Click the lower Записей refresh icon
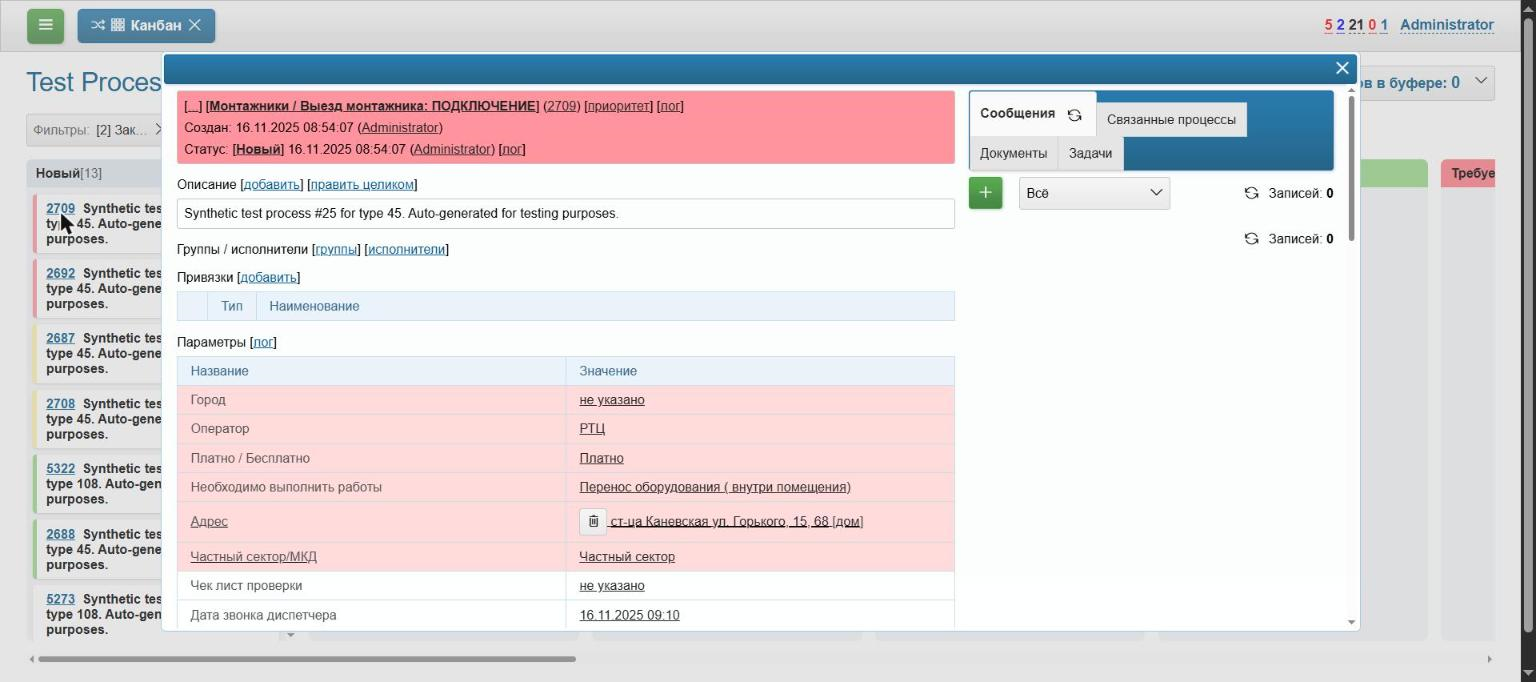 (1251, 239)
